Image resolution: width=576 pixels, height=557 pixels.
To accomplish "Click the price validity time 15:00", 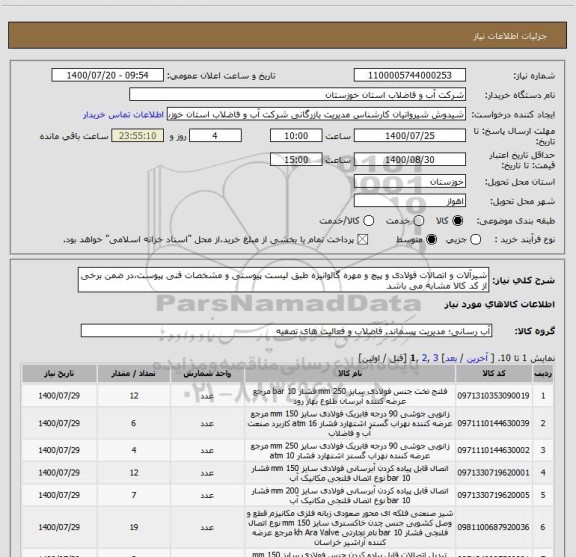I will [296, 159].
